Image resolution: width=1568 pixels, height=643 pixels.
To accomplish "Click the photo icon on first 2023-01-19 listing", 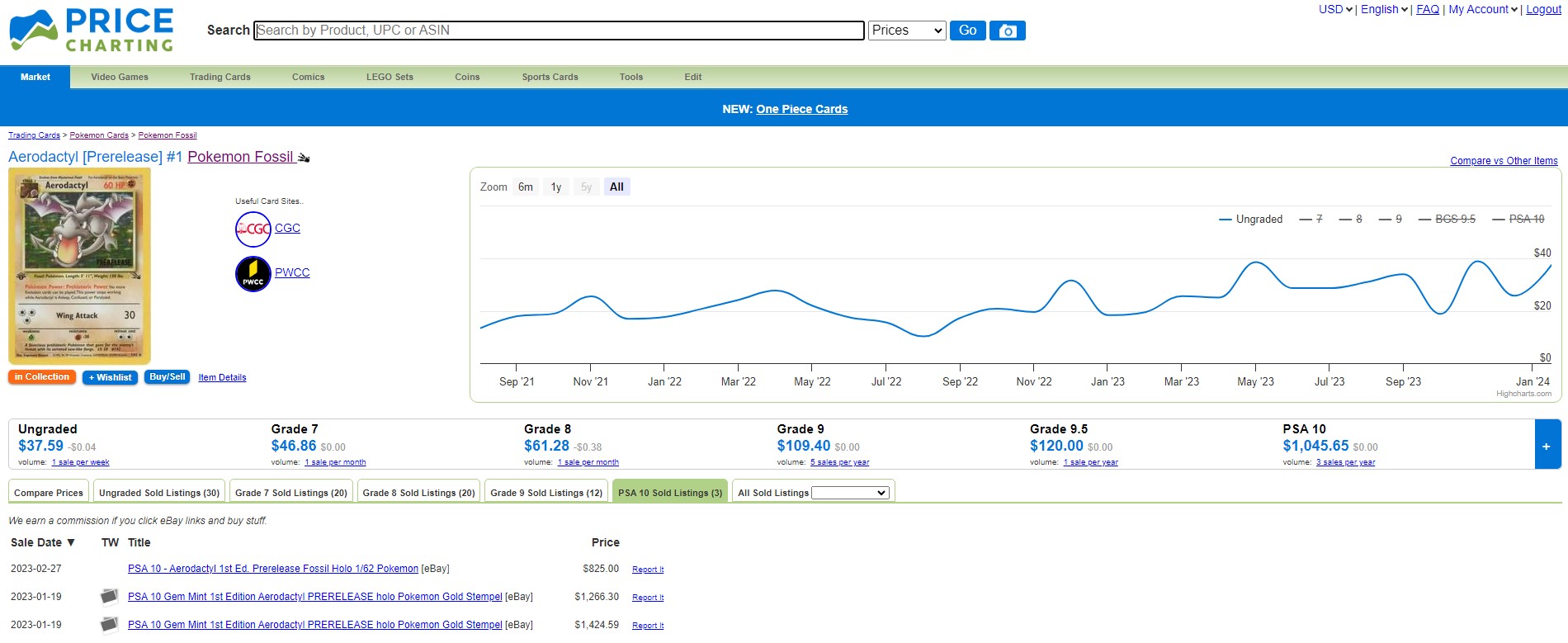I will 109,596.
